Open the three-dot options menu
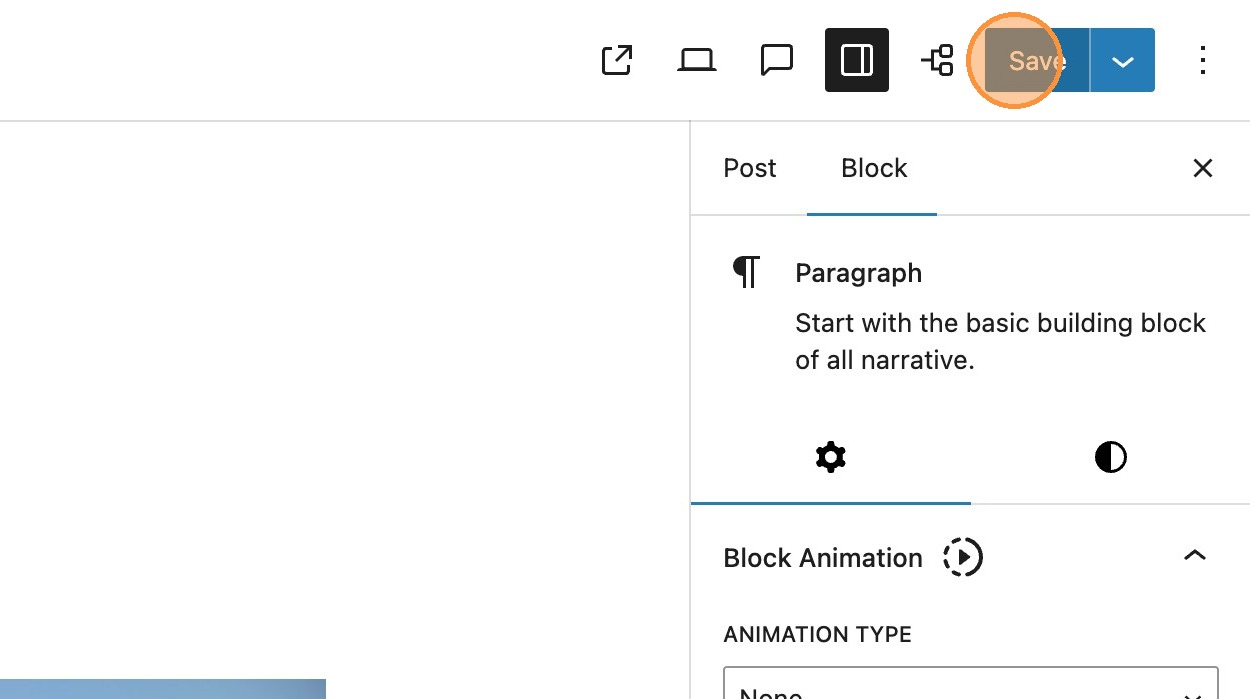 click(1203, 60)
